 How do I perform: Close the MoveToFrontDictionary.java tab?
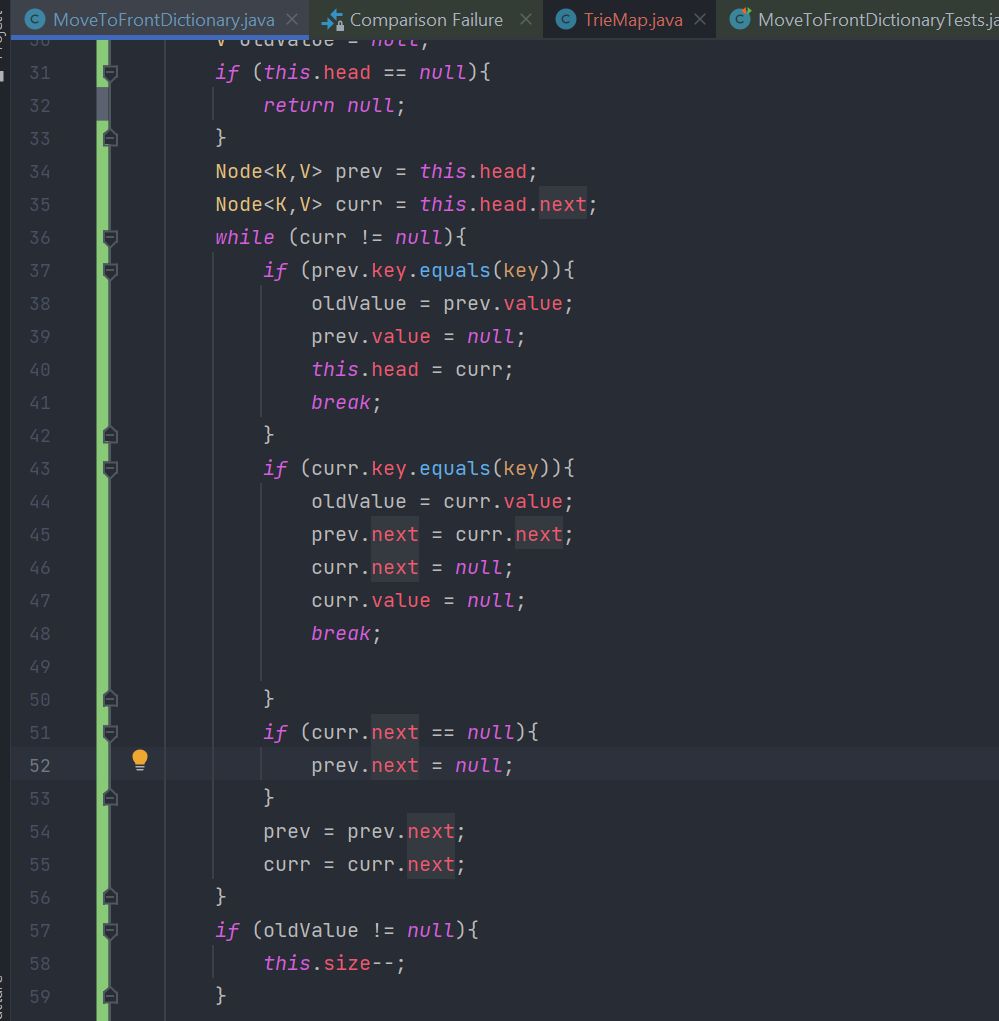pyautogui.click(x=292, y=19)
